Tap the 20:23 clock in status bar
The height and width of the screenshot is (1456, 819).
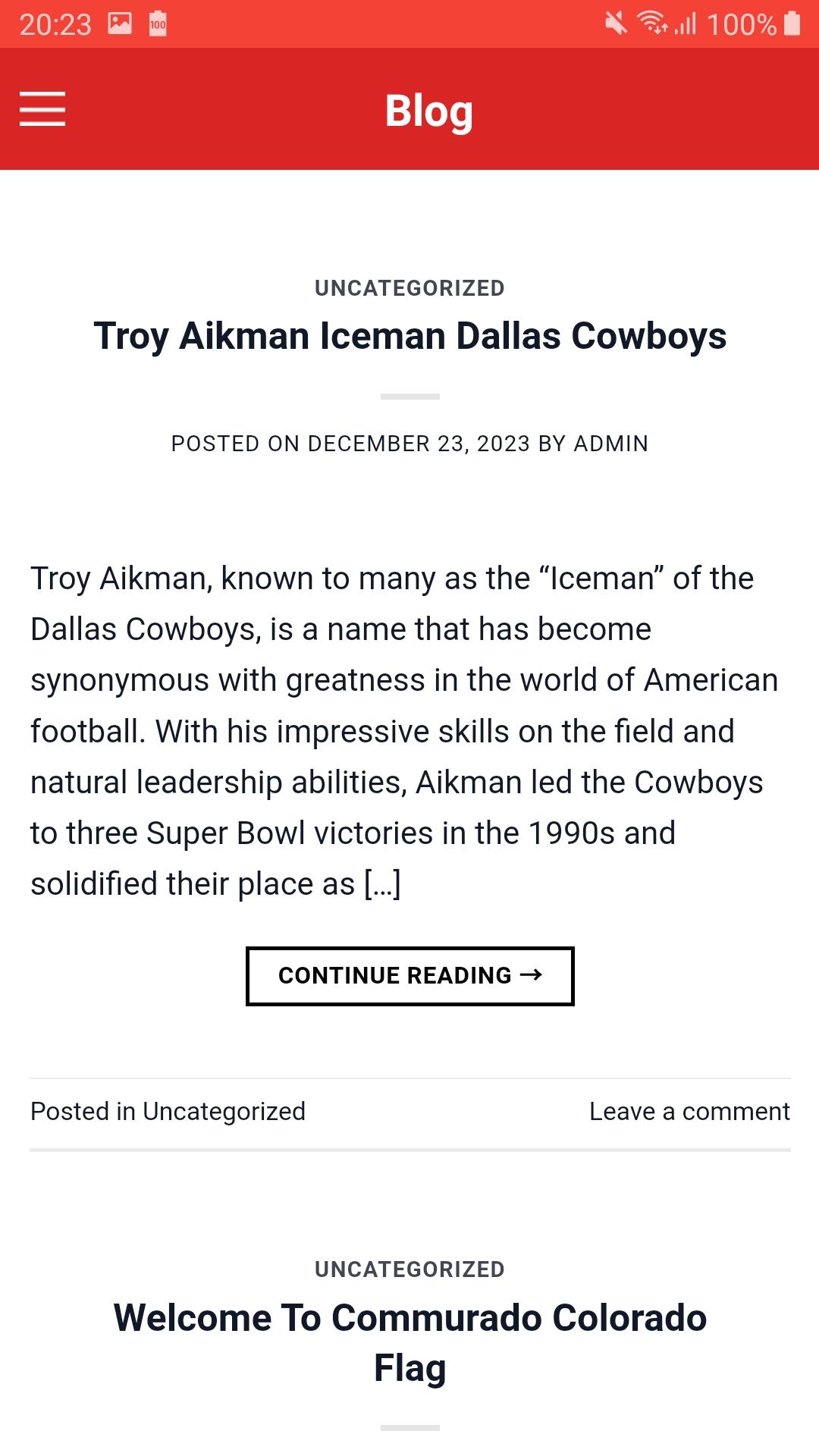(55, 24)
